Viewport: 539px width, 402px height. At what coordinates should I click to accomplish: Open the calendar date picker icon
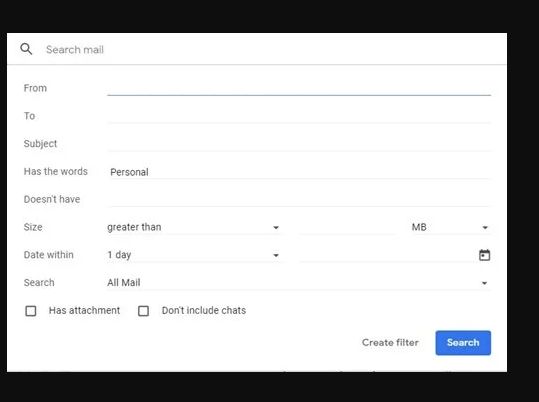coord(484,255)
